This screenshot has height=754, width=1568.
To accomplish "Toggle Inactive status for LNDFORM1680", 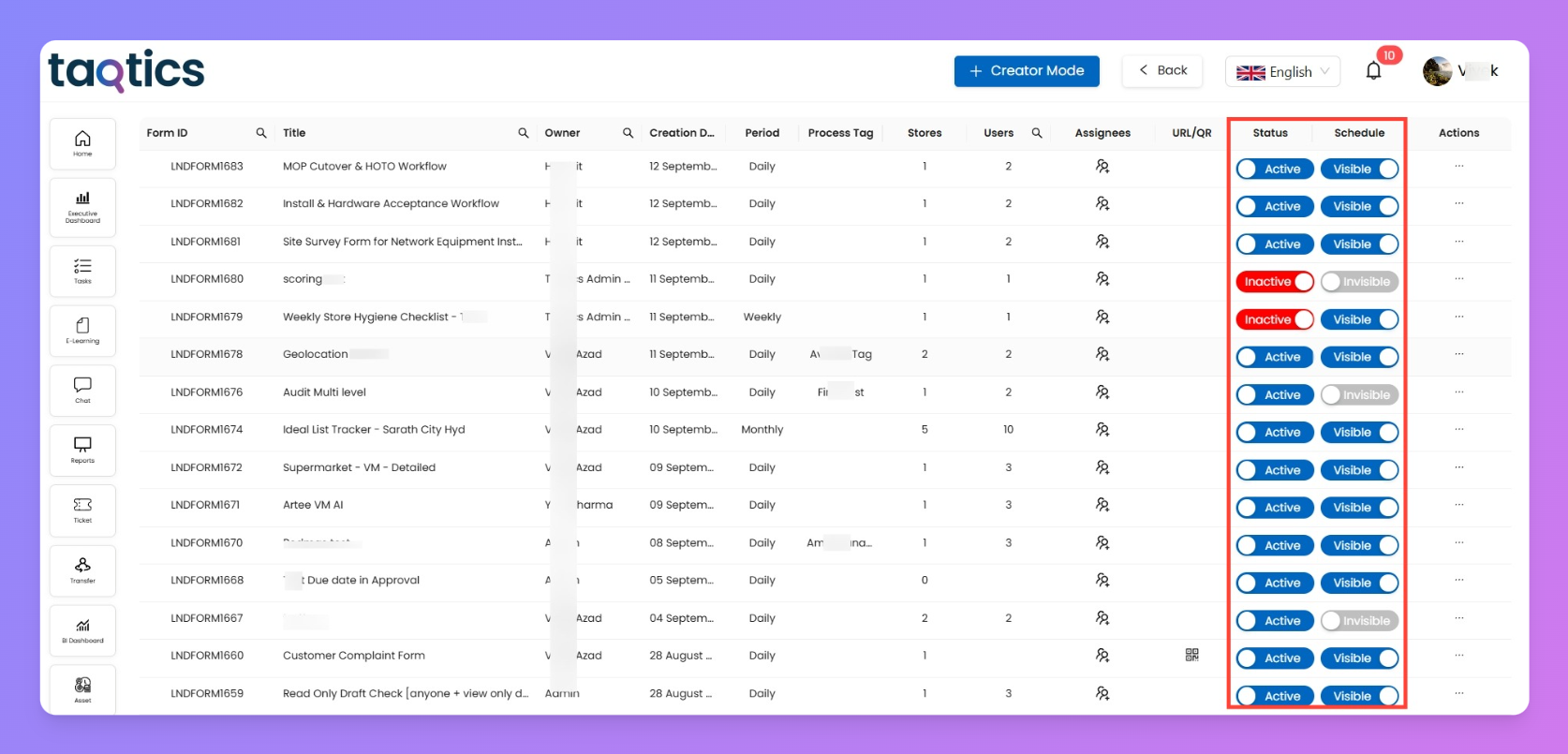I will [x=1274, y=282].
